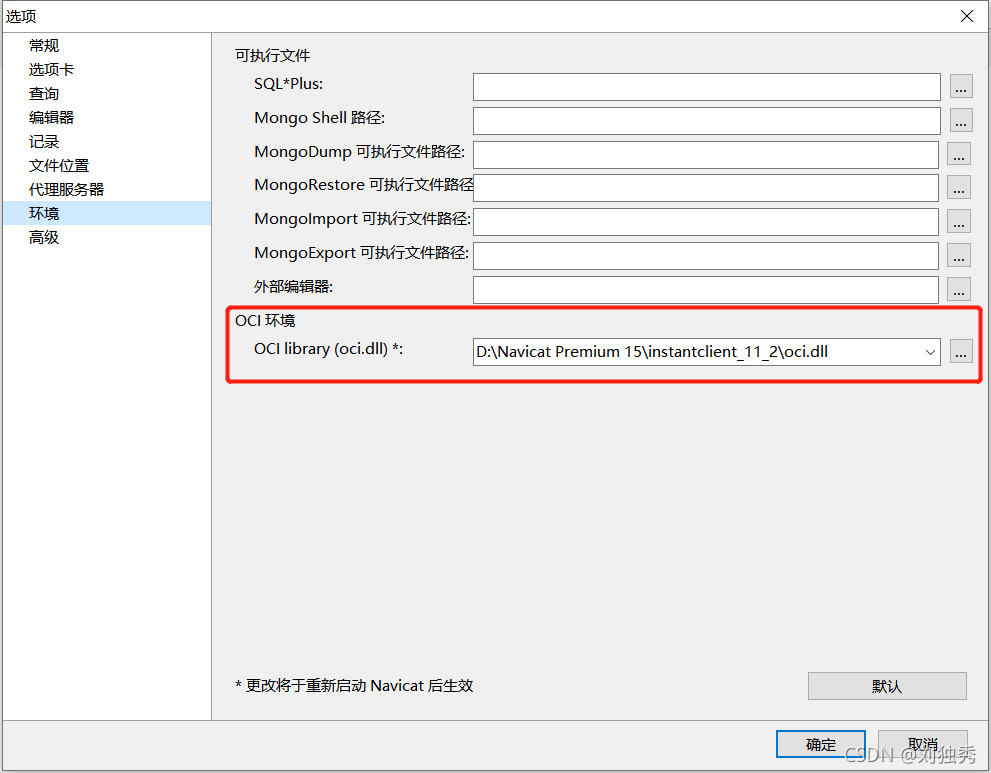Image resolution: width=991 pixels, height=773 pixels.
Task: Open the OCI library dropdown list
Action: (930, 351)
